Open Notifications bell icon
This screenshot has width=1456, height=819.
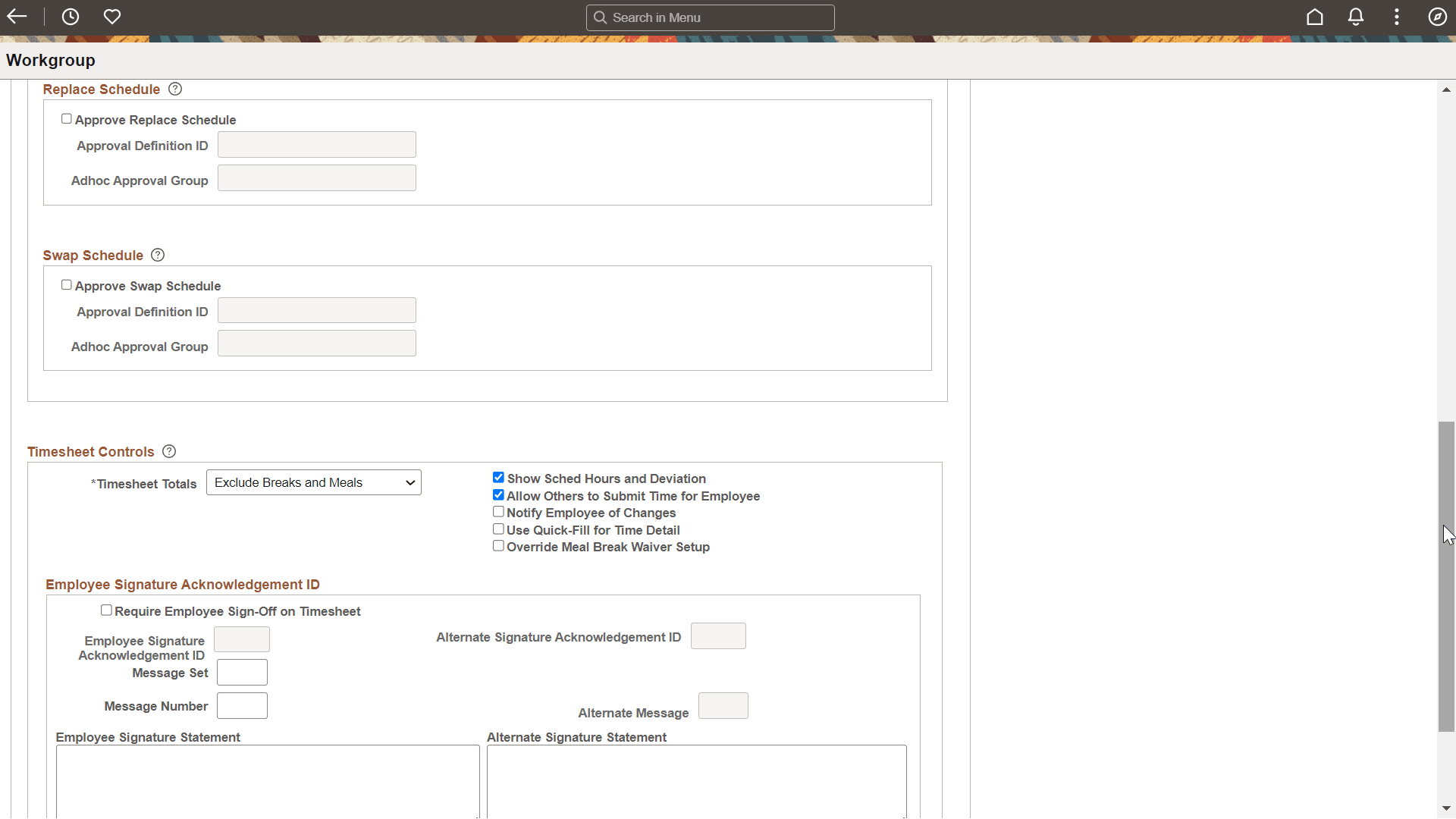pos(1356,17)
